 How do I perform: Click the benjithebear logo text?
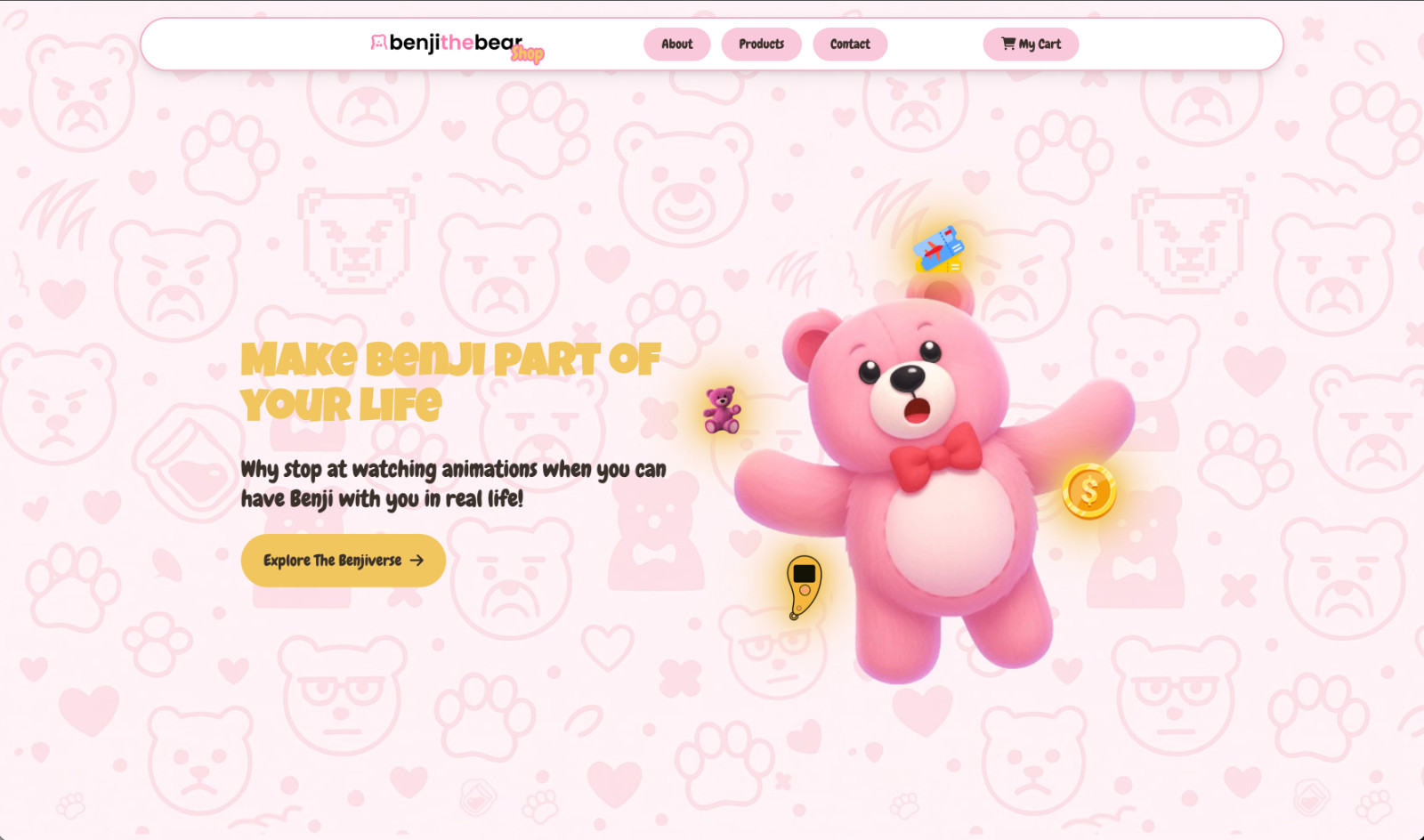coord(456,43)
